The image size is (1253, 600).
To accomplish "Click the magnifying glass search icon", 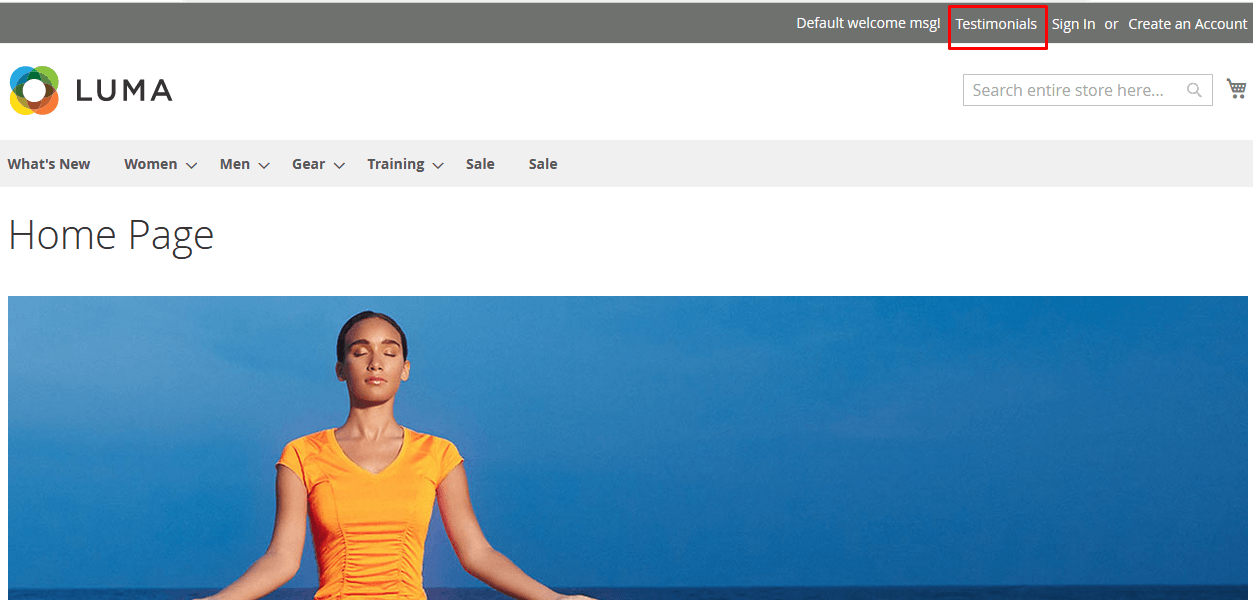I will tap(1194, 90).
